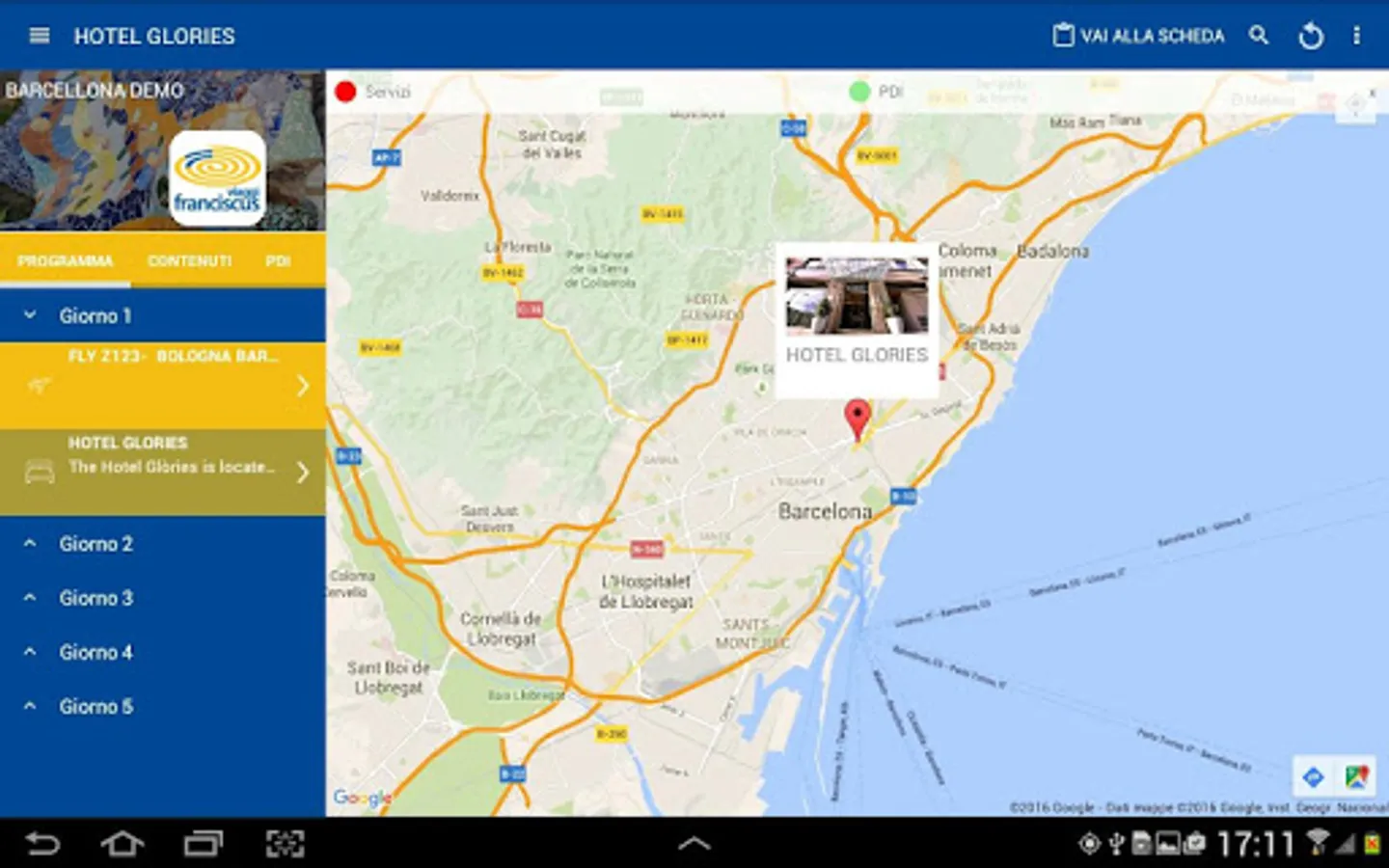Click the my-location button on map

(1355, 104)
